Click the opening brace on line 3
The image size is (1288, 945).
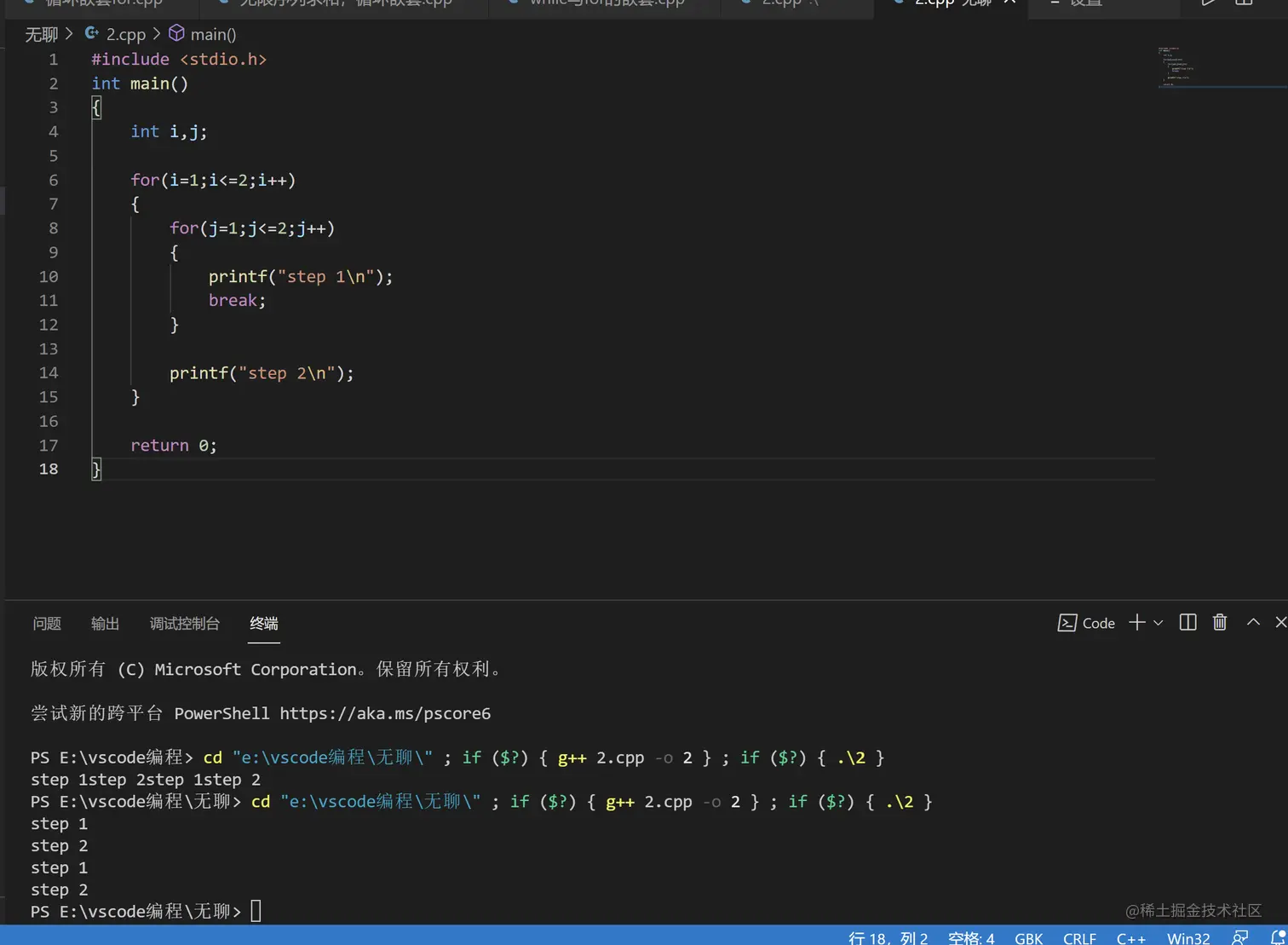96,107
